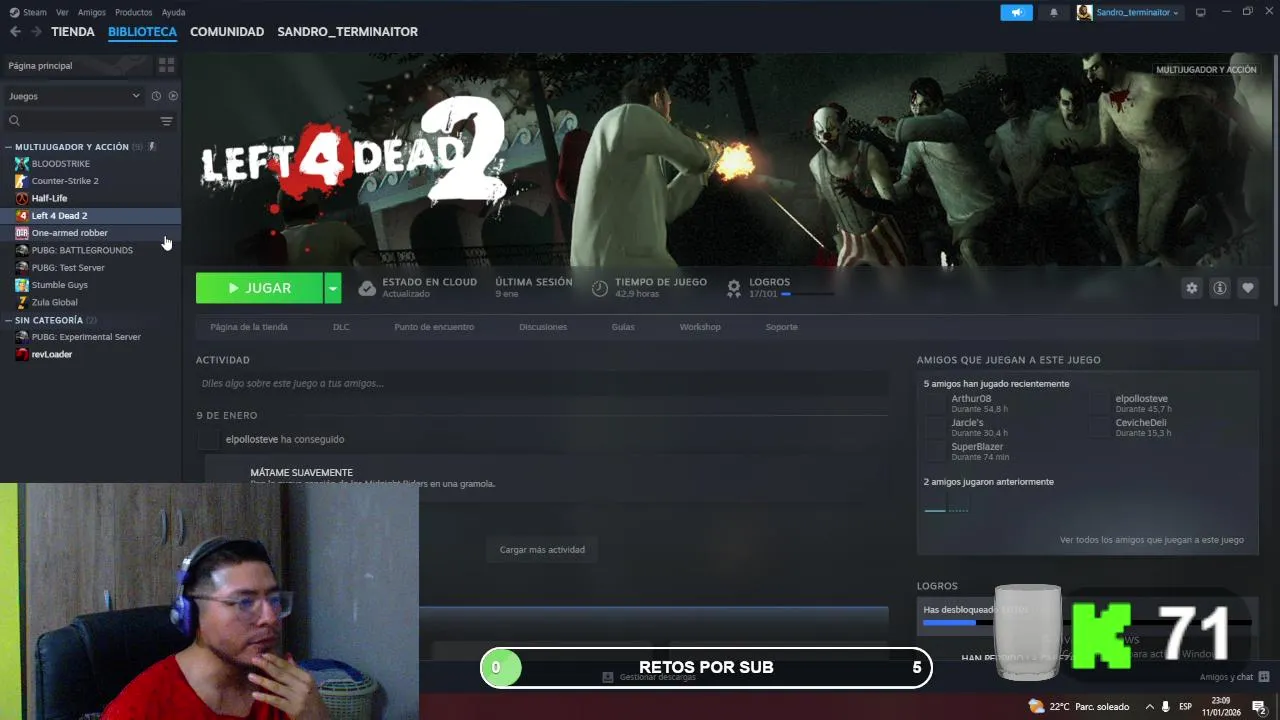Open the JUGAR button dropdown arrow

coord(333,288)
